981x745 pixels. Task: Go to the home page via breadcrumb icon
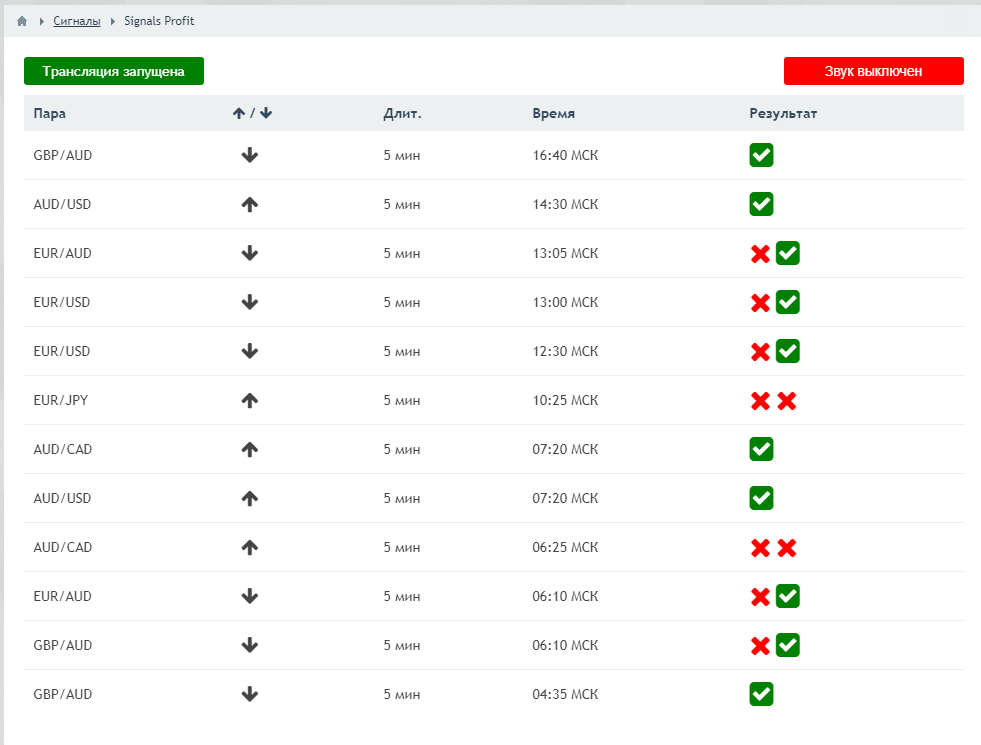tap(22, 21)
